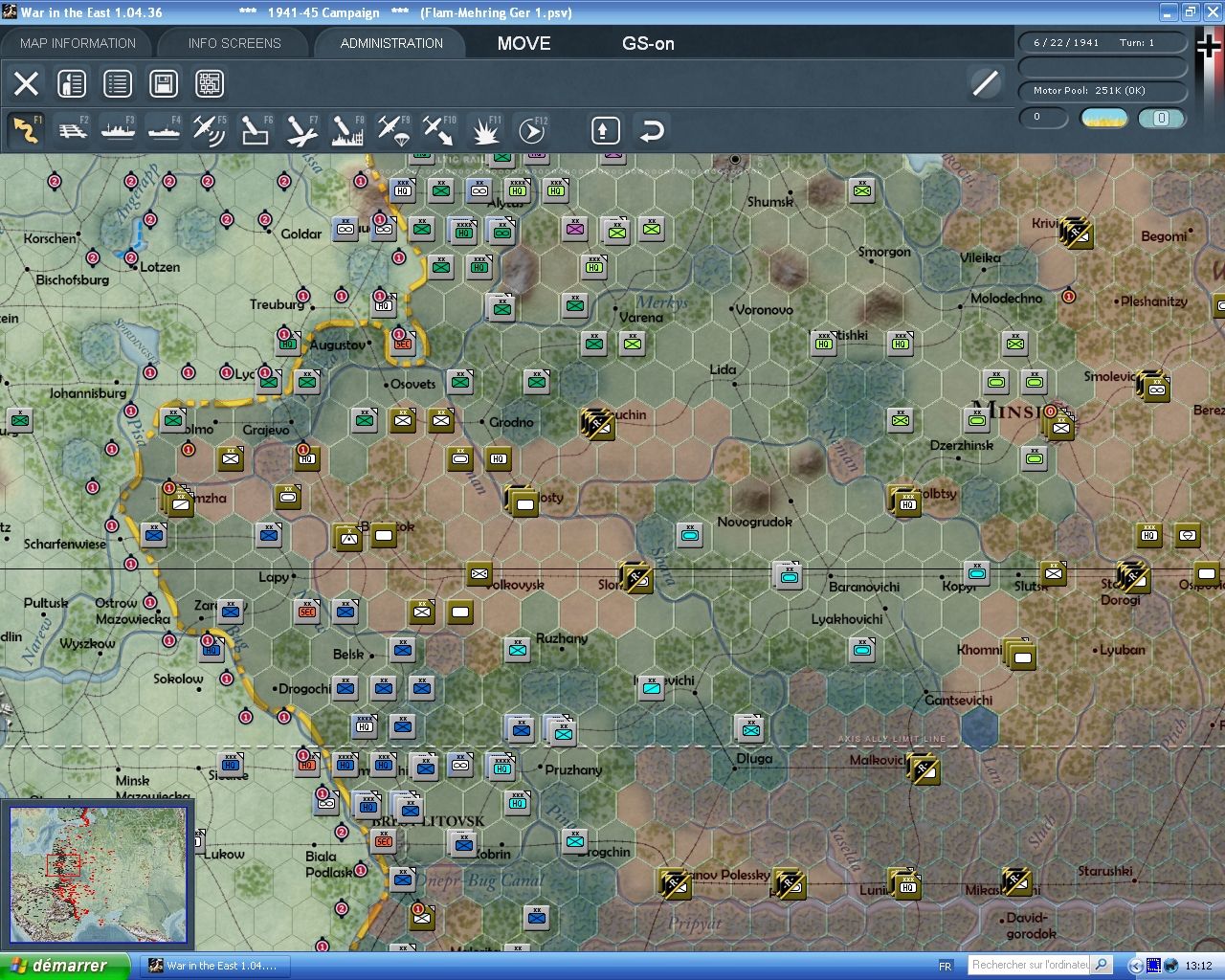Image resolution: width=1225 pixels, height=980 pixels.
Task: Click the Novogrudok town label
Action: tap(755, 522)
